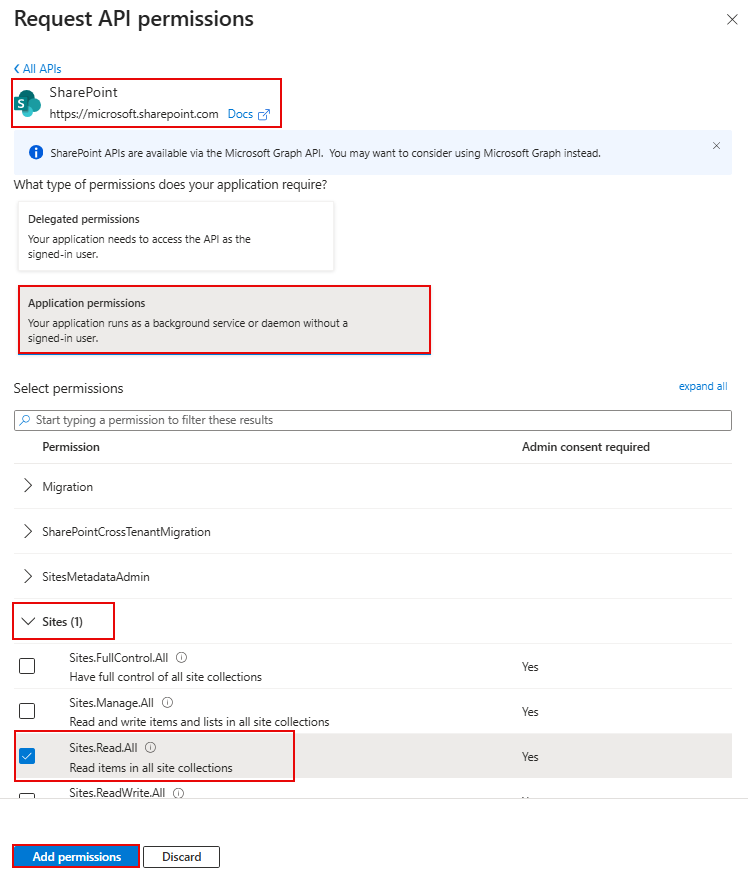
Task: Enable the Sites.FullControl.All checkbox
Action: pos(27,666)
